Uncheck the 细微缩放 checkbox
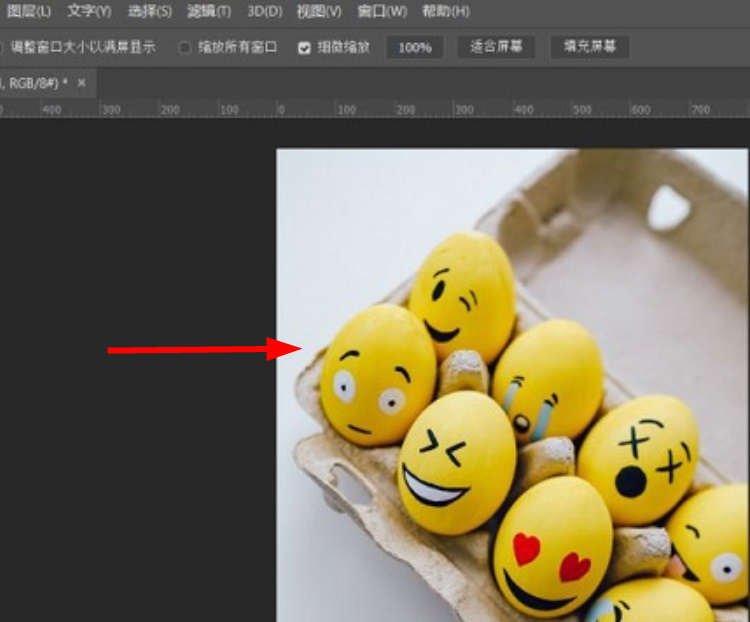750x622 pixels. pyautogui.click(x=304, y=47)
